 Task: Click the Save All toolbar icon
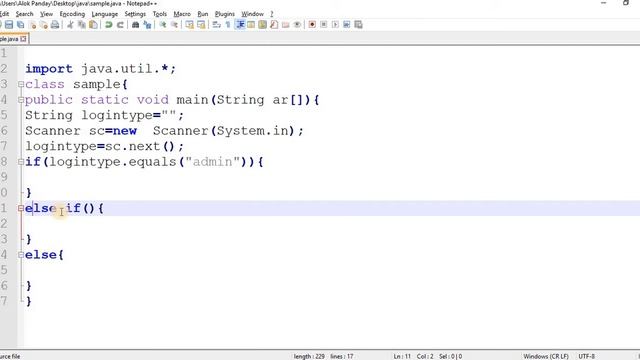(x=20, y=25)
